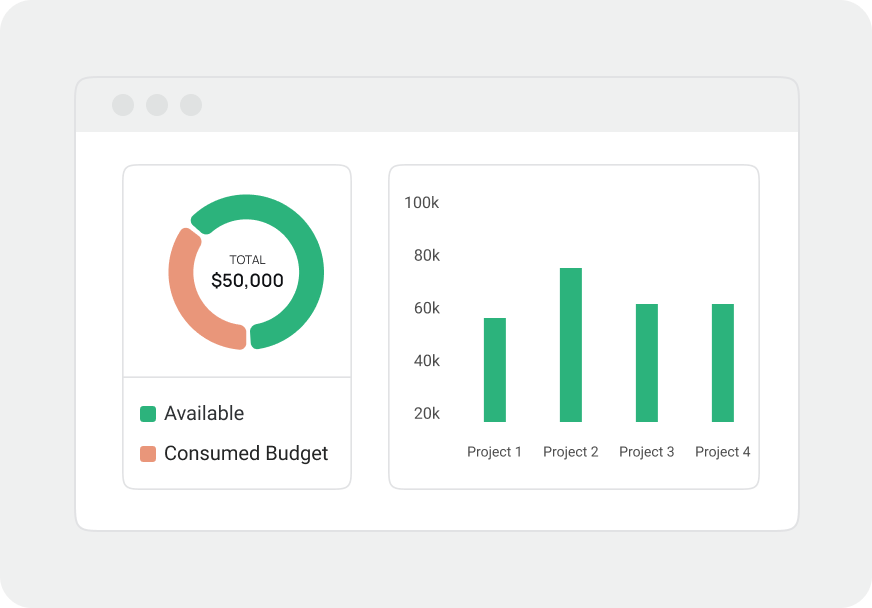Image resolution: width=872 pixels, height=608 pixels.
Task: Click the $50,000 total amount
Action: point(245,280)
